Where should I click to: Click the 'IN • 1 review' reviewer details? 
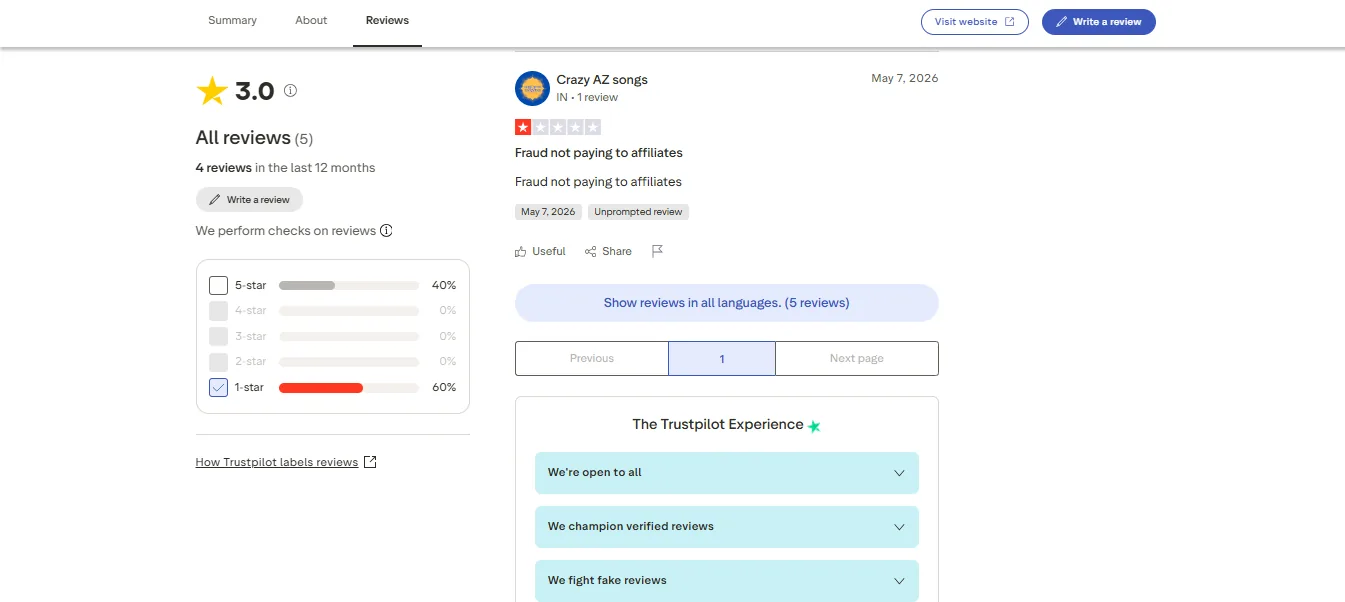click(587, 98)
